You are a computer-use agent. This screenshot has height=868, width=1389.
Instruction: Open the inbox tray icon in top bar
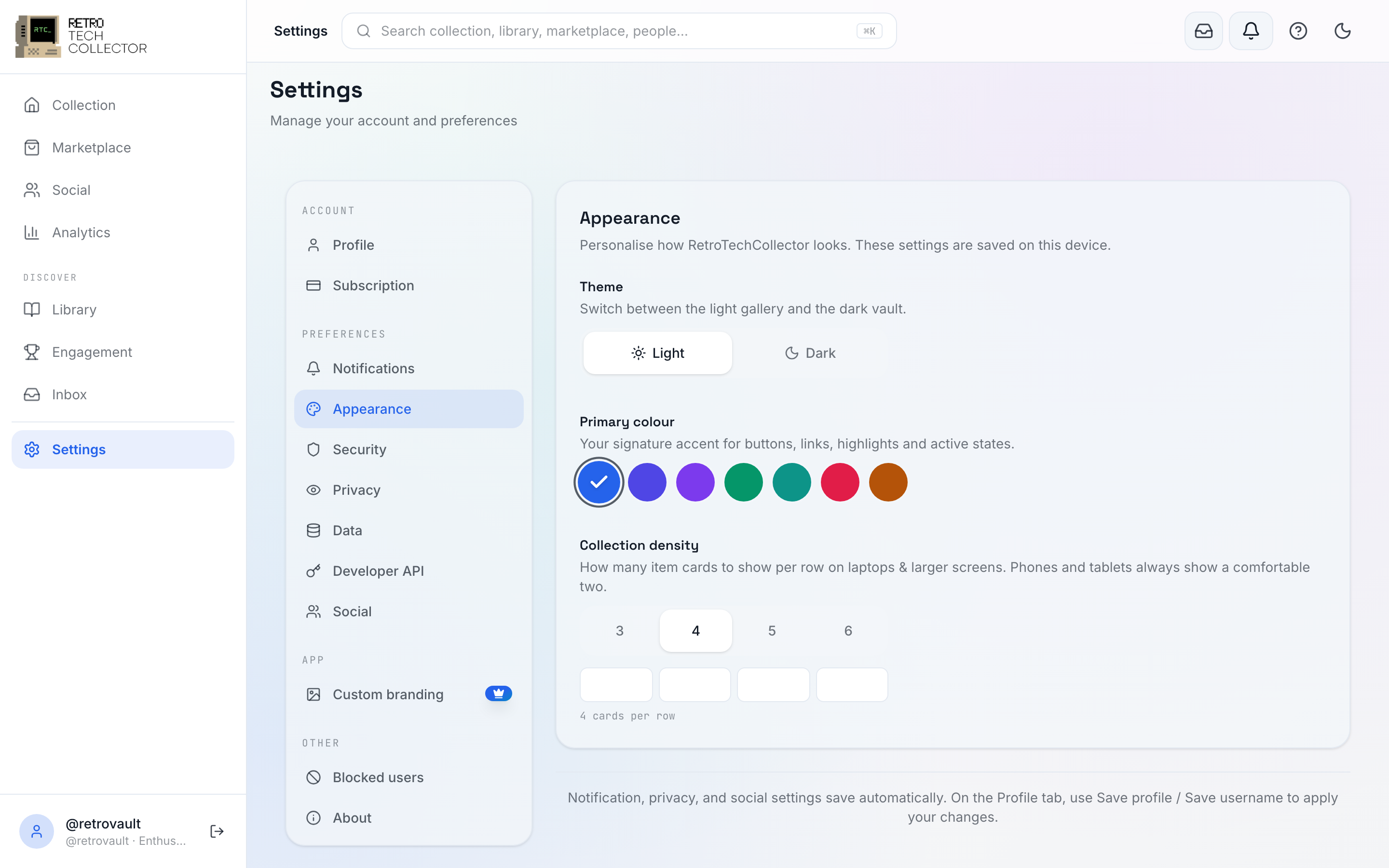(1204, 31)
